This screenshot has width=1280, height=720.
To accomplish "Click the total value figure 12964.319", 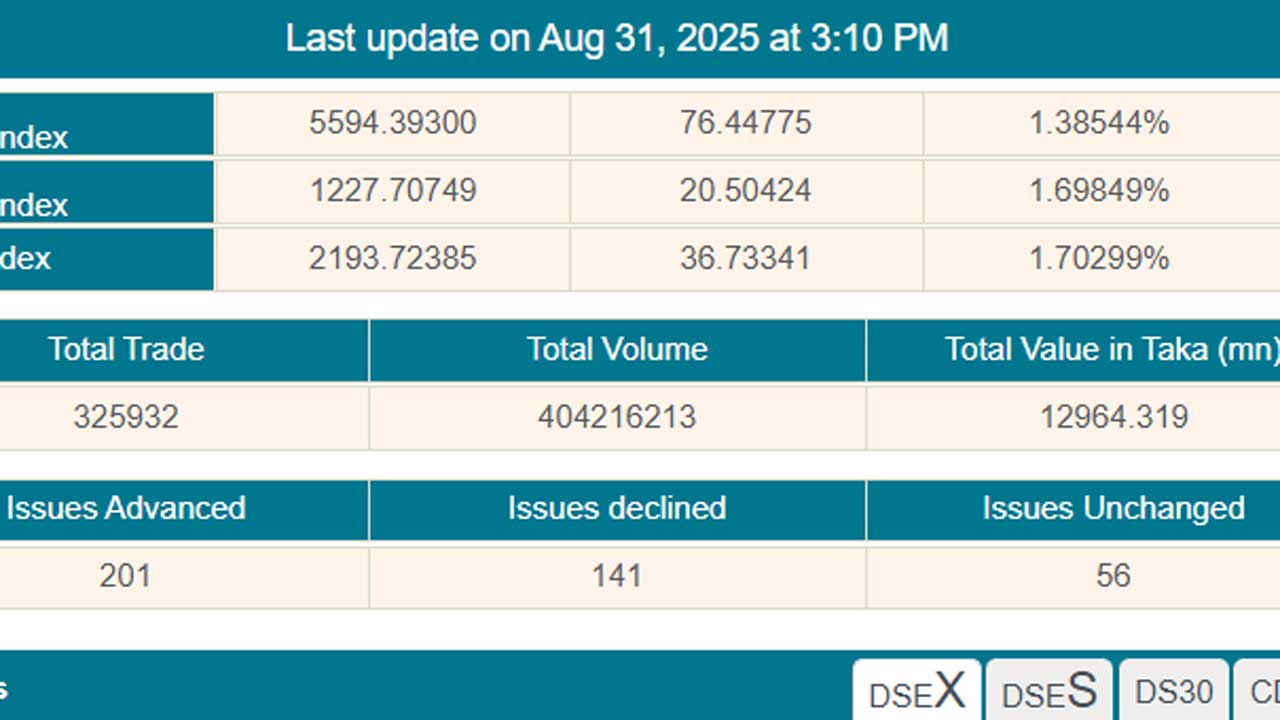I will (1114, 416).
